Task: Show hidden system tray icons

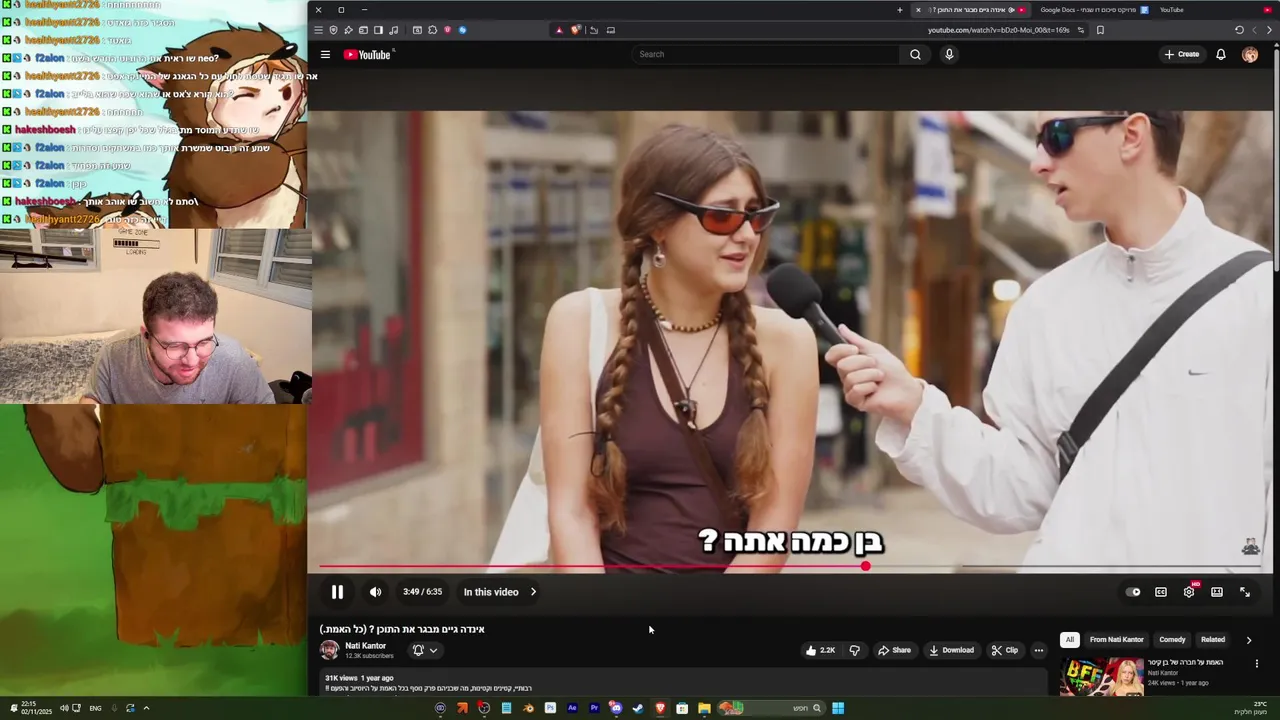Action: pos(146,708)
